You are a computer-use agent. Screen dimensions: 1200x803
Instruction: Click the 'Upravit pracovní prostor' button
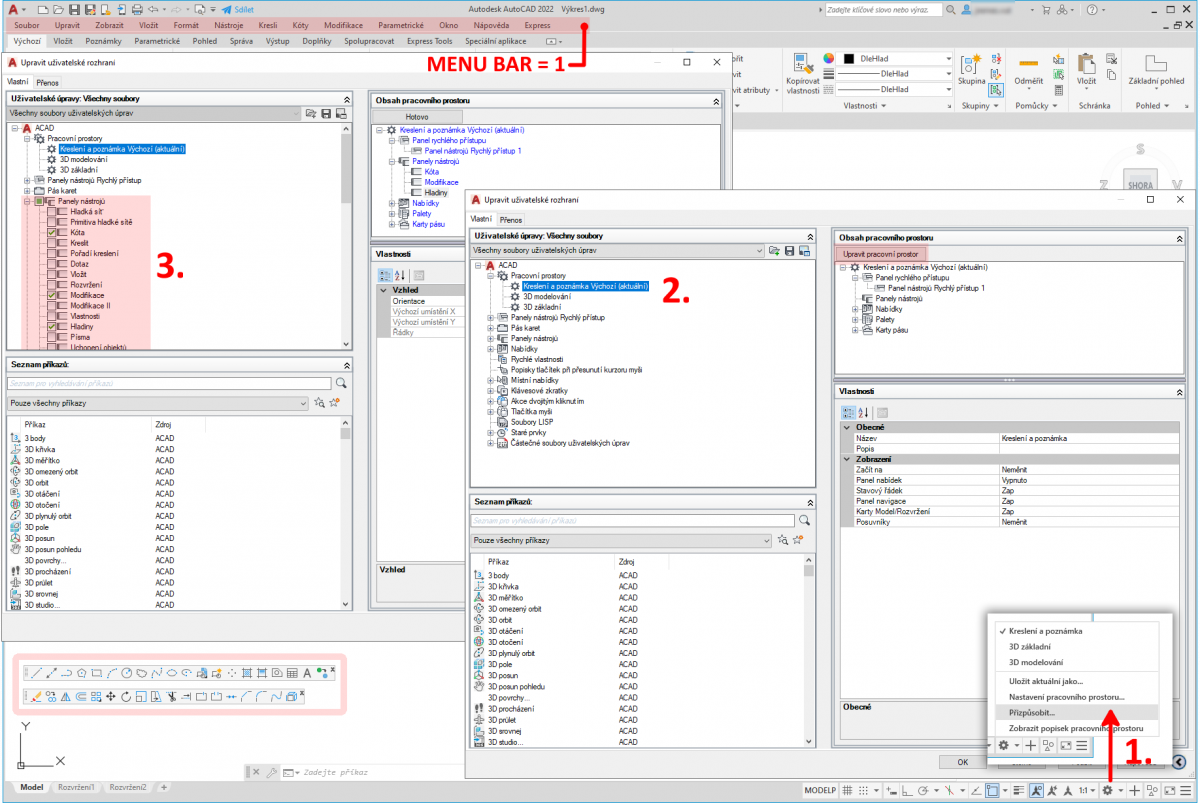tap(881, 254)
